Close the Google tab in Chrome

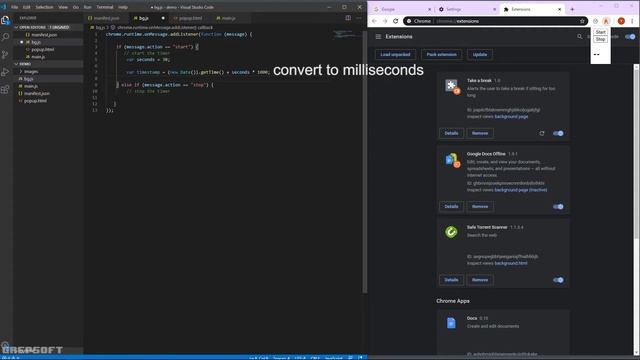(429, 9)
